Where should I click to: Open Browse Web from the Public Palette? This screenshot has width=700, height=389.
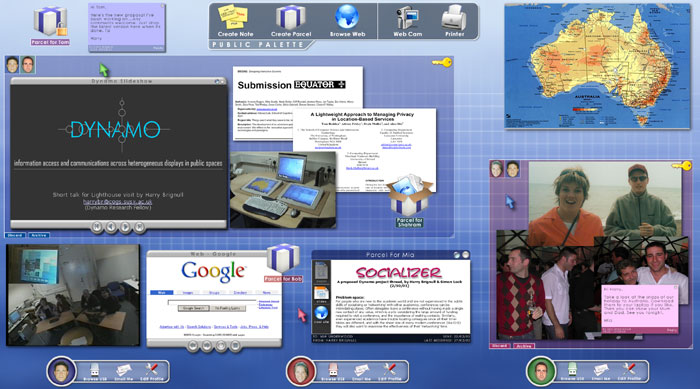[347, 21]
